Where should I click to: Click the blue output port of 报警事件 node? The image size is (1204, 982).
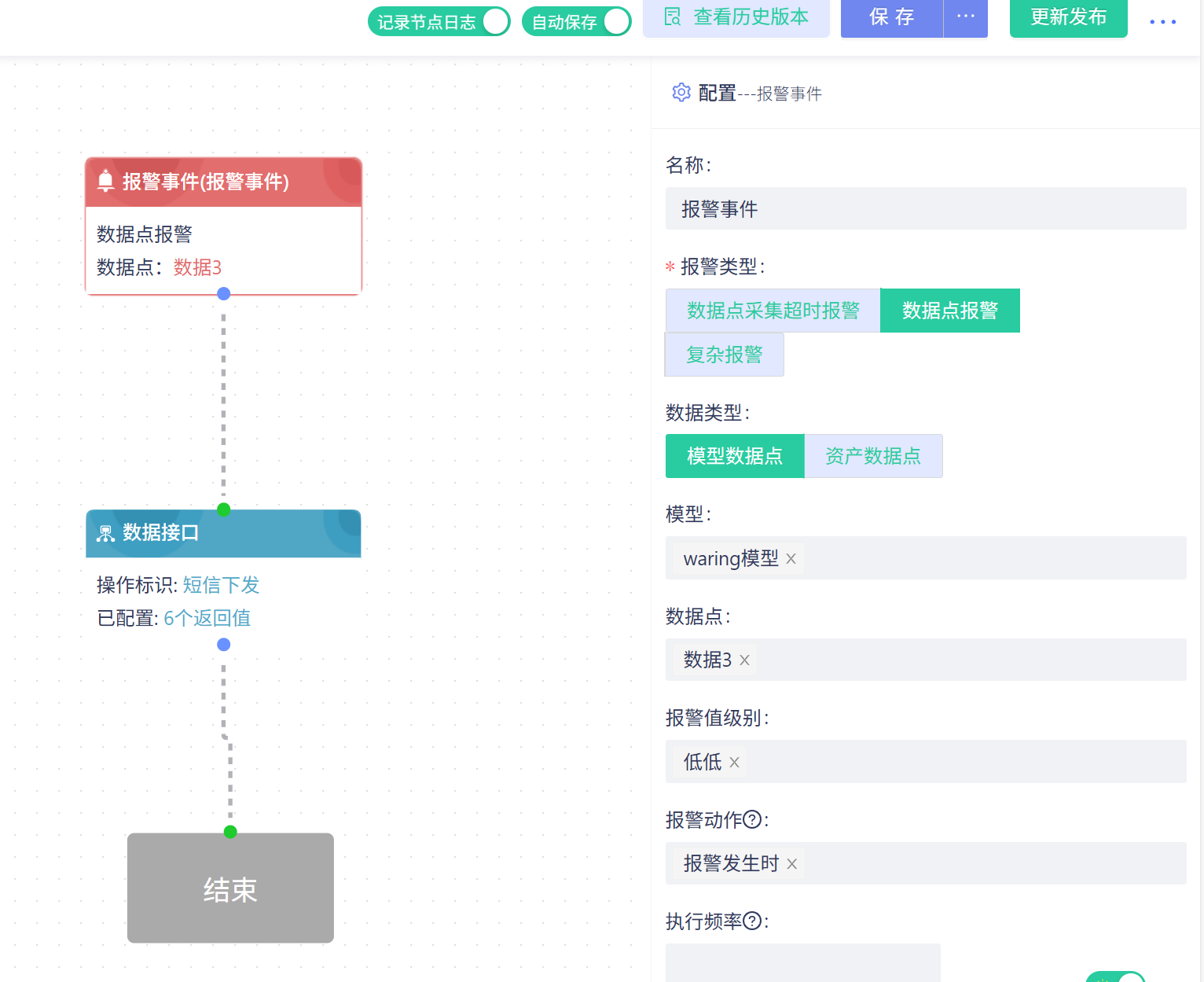[x=224, y=293]
